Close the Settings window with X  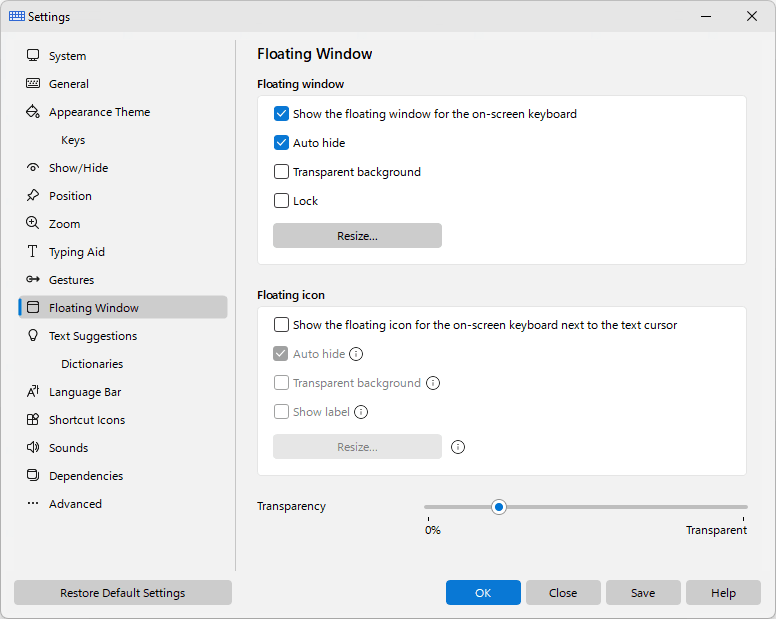752,16
